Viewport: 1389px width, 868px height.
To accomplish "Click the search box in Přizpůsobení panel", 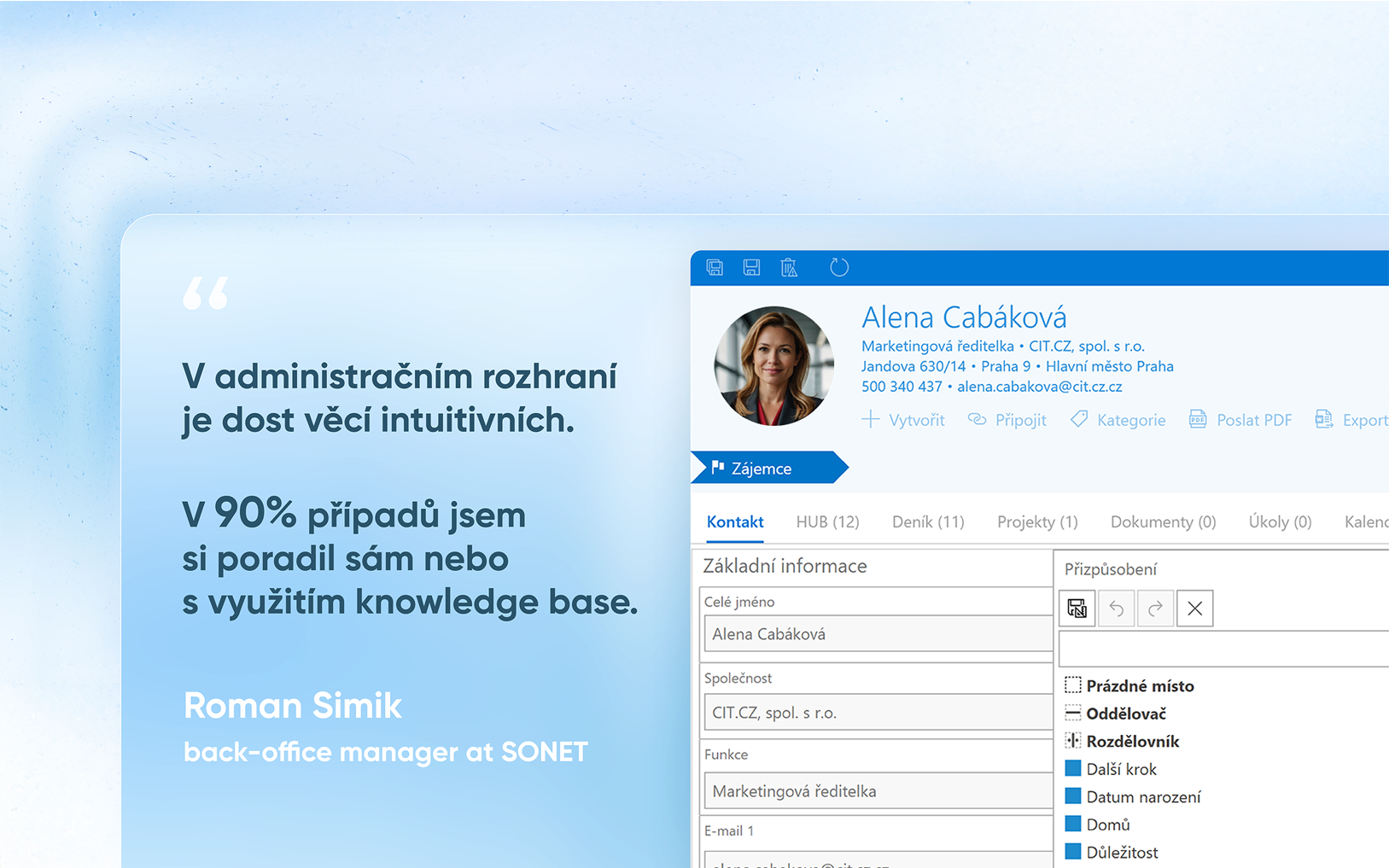I will (x=1224, y=649).
